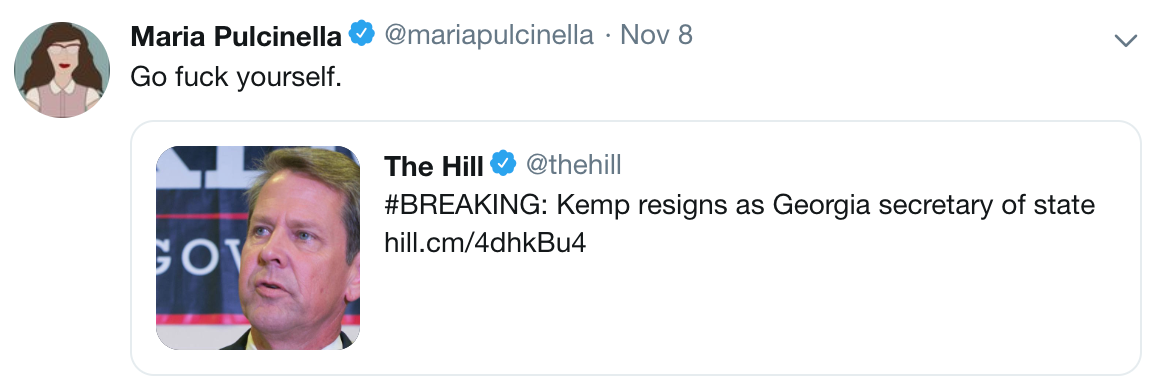Screen dimensions: 1162x384
Task: Click the dot separator before Nov 8
Action: (607, 36)
